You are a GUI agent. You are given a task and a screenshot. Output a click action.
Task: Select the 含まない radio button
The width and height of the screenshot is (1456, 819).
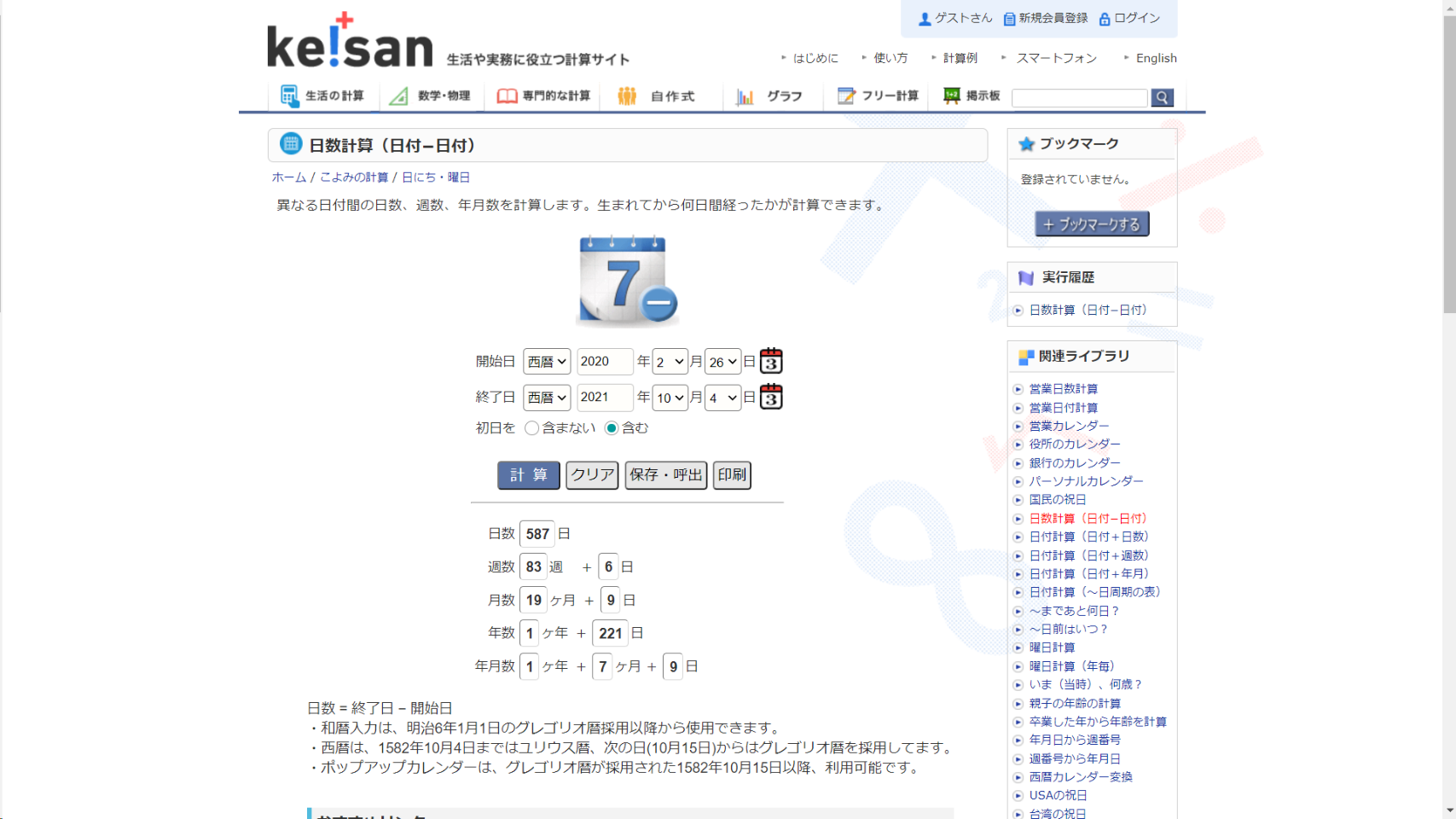tap(532, 428)
